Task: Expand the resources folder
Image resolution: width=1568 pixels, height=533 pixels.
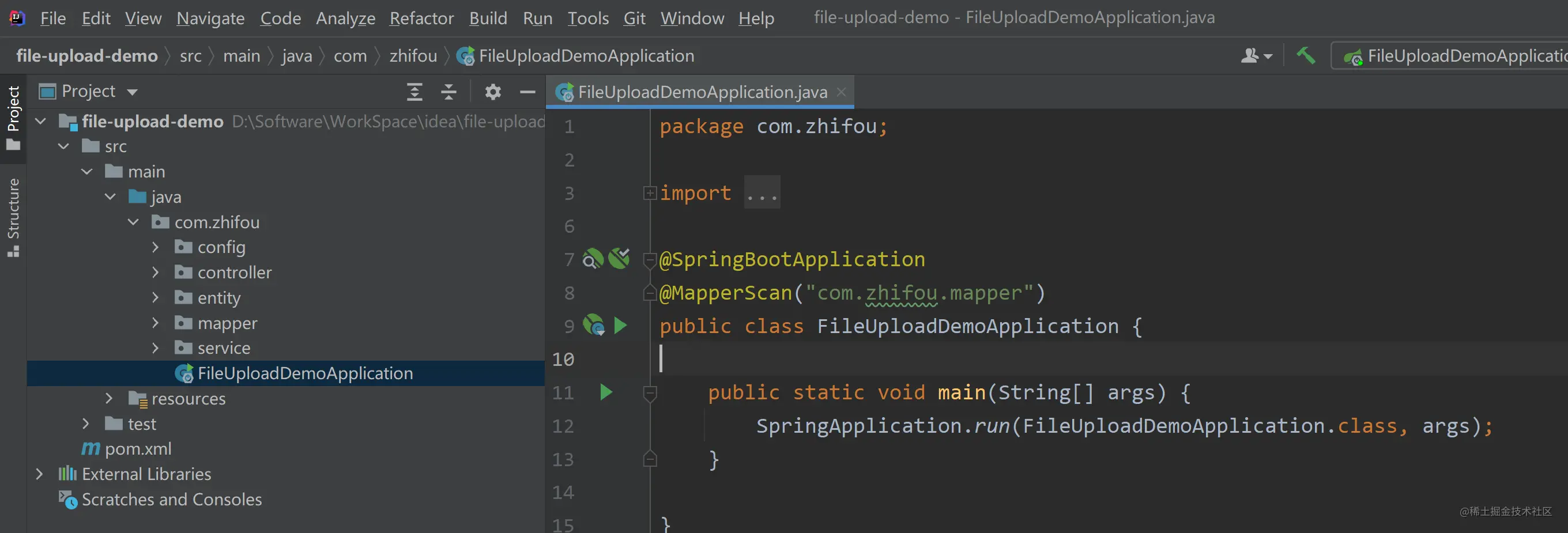Action: click(109, 399)
